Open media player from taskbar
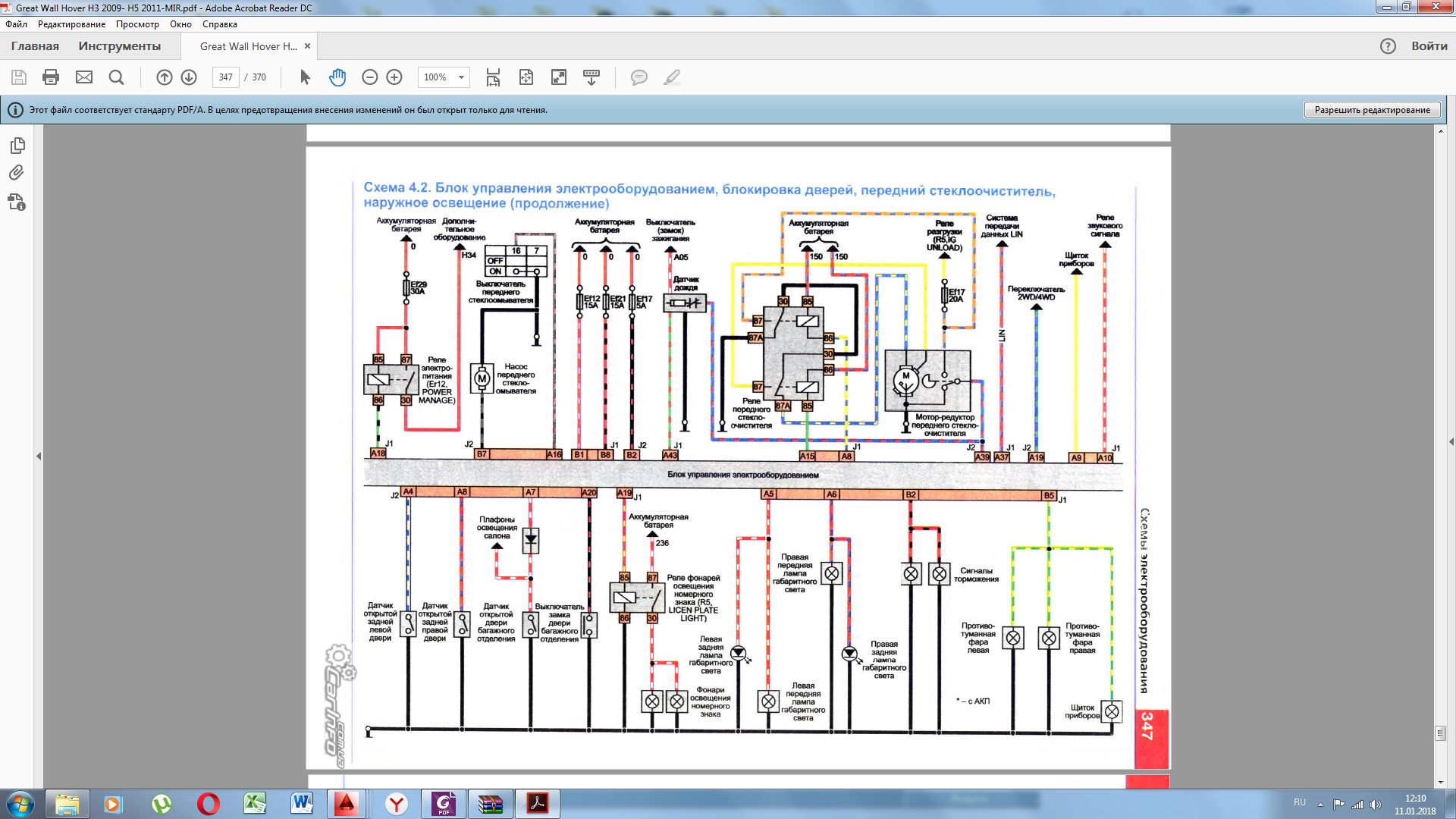Image resolution: width=1456 pixels, height=819 pixels. pyautogui.click(x=114, y=804)
